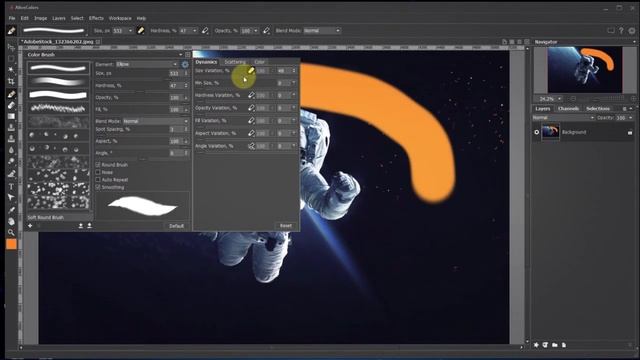This screenshot has height=360, width=640.
Task: Click the pen icon for Opacity Variation
Action: pyautogui.click(x=251, y=108)
